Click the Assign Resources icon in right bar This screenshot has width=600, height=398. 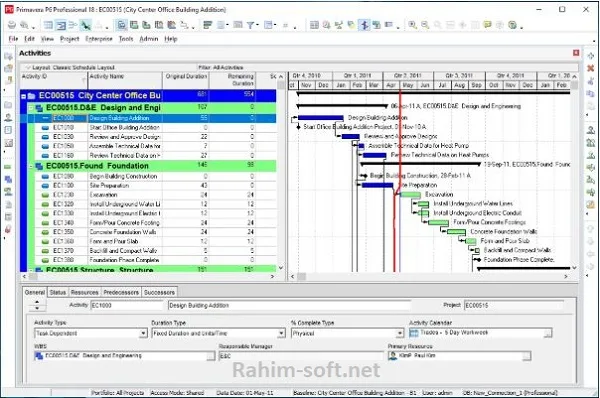point(591,130)
